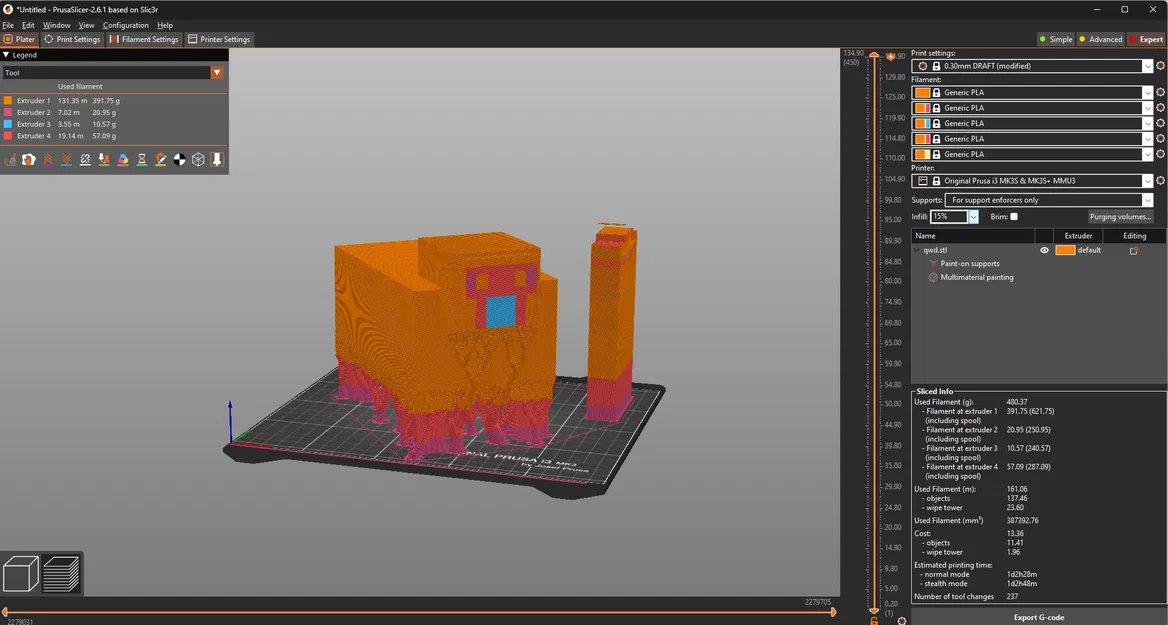Open the Help menu
The height and width of the screenshot is (625, 1168).
[x=165, y=25]
